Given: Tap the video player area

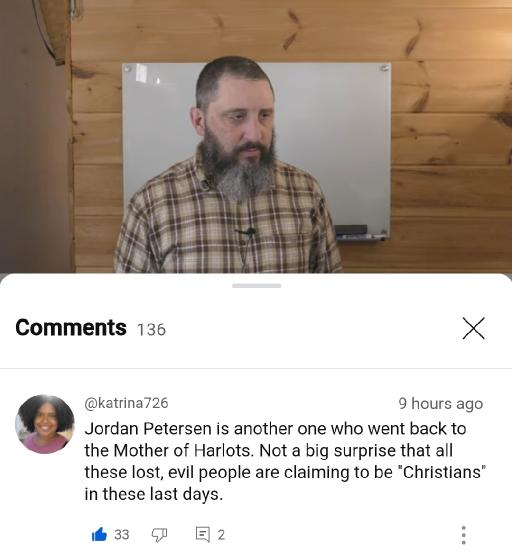Looking at the screenshot, I should [x=256, y=136].
